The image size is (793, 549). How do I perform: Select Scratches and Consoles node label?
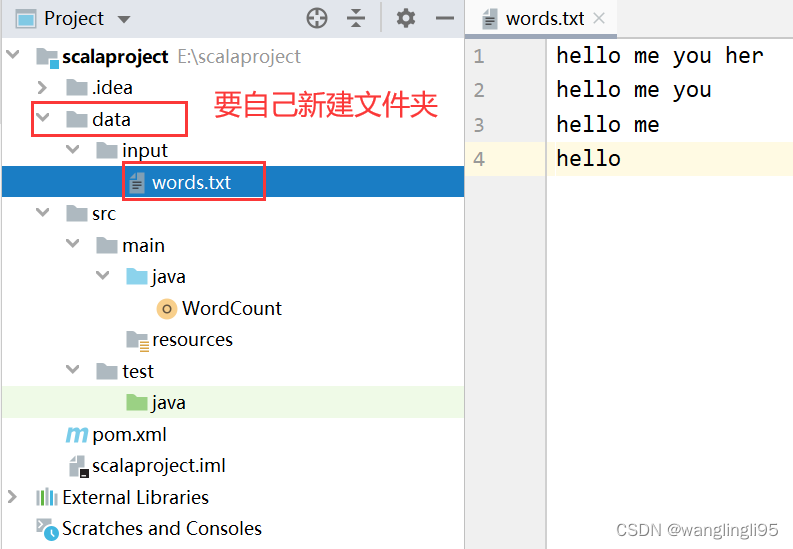(x=162, y=529)
